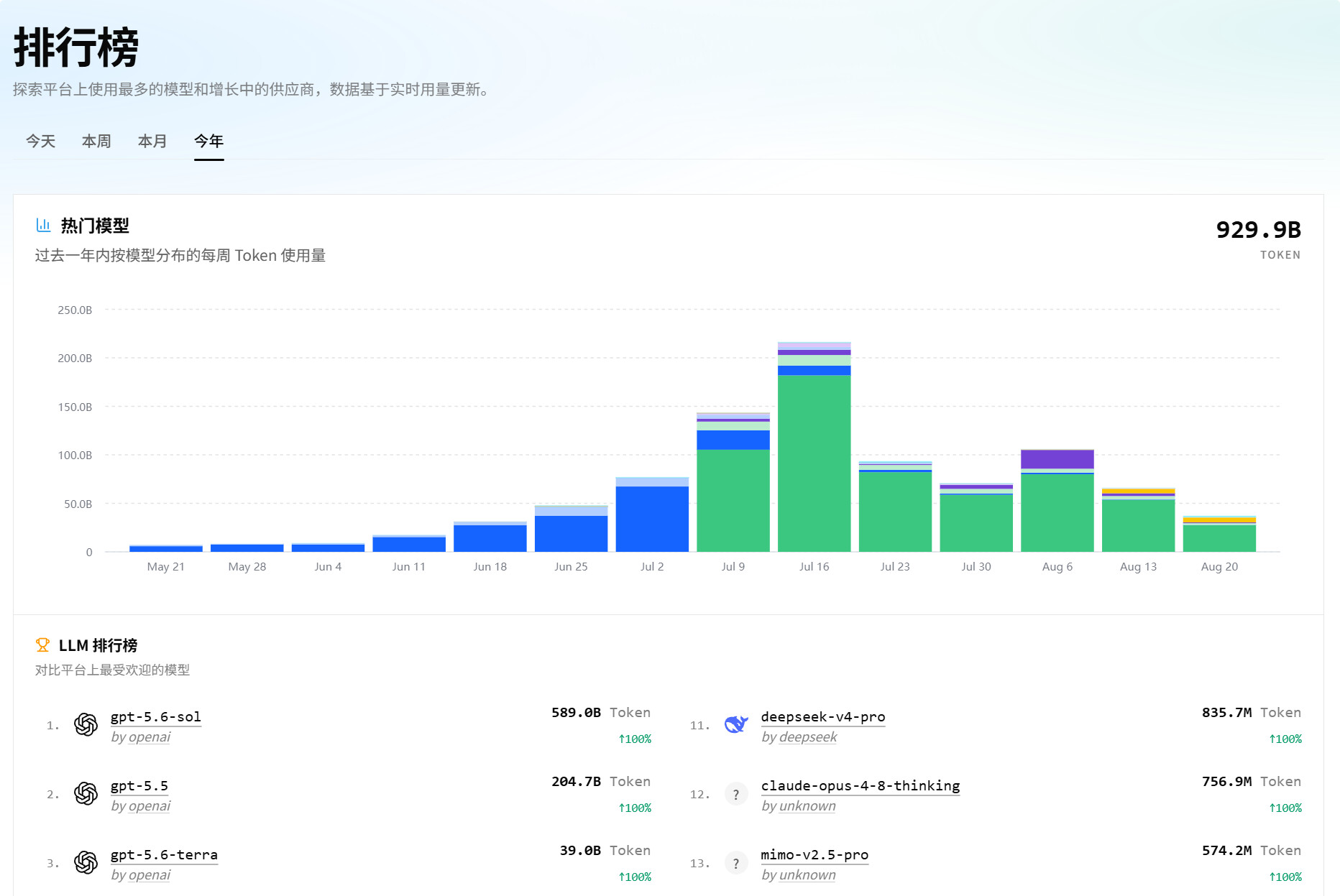Open the deepseek-v4-pro model link
Image resolution: width=1340 pixels, height=896 pixels.
pos(823,717)
